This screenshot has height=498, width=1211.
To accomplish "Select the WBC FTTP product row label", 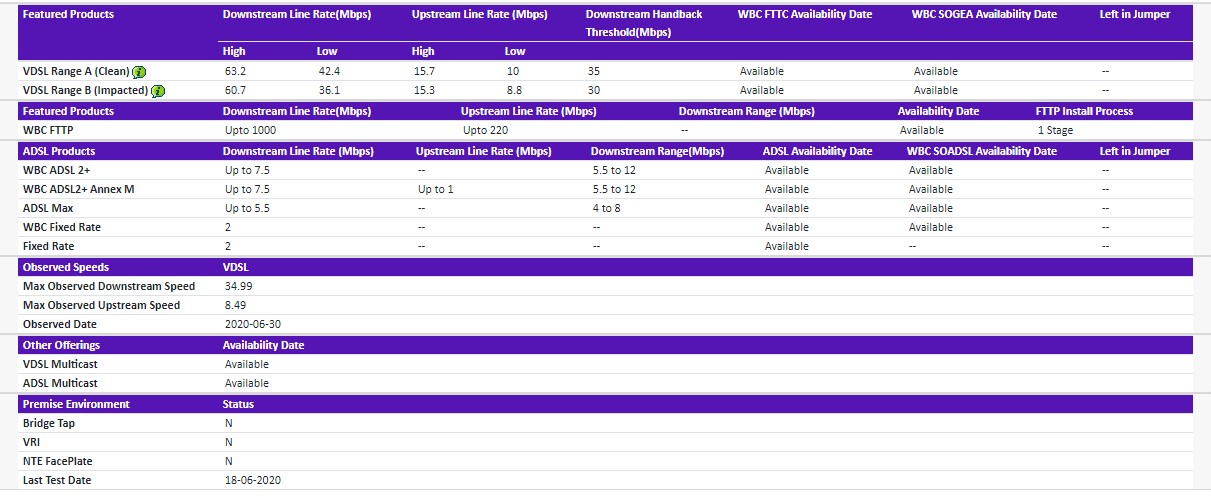I will [x=49, y=131].
